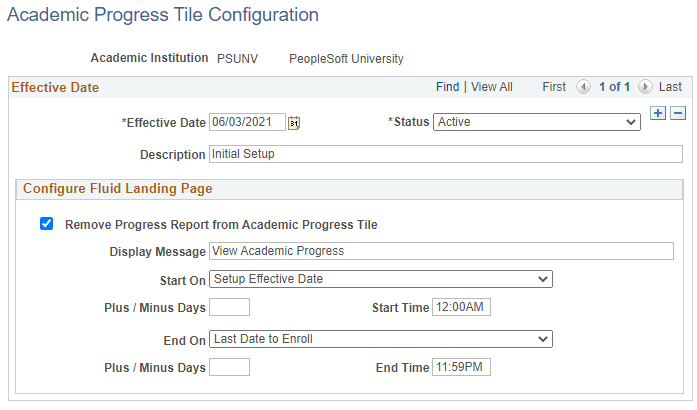Open the Status dropdown

pyautogui.click(x=537, y=122)
